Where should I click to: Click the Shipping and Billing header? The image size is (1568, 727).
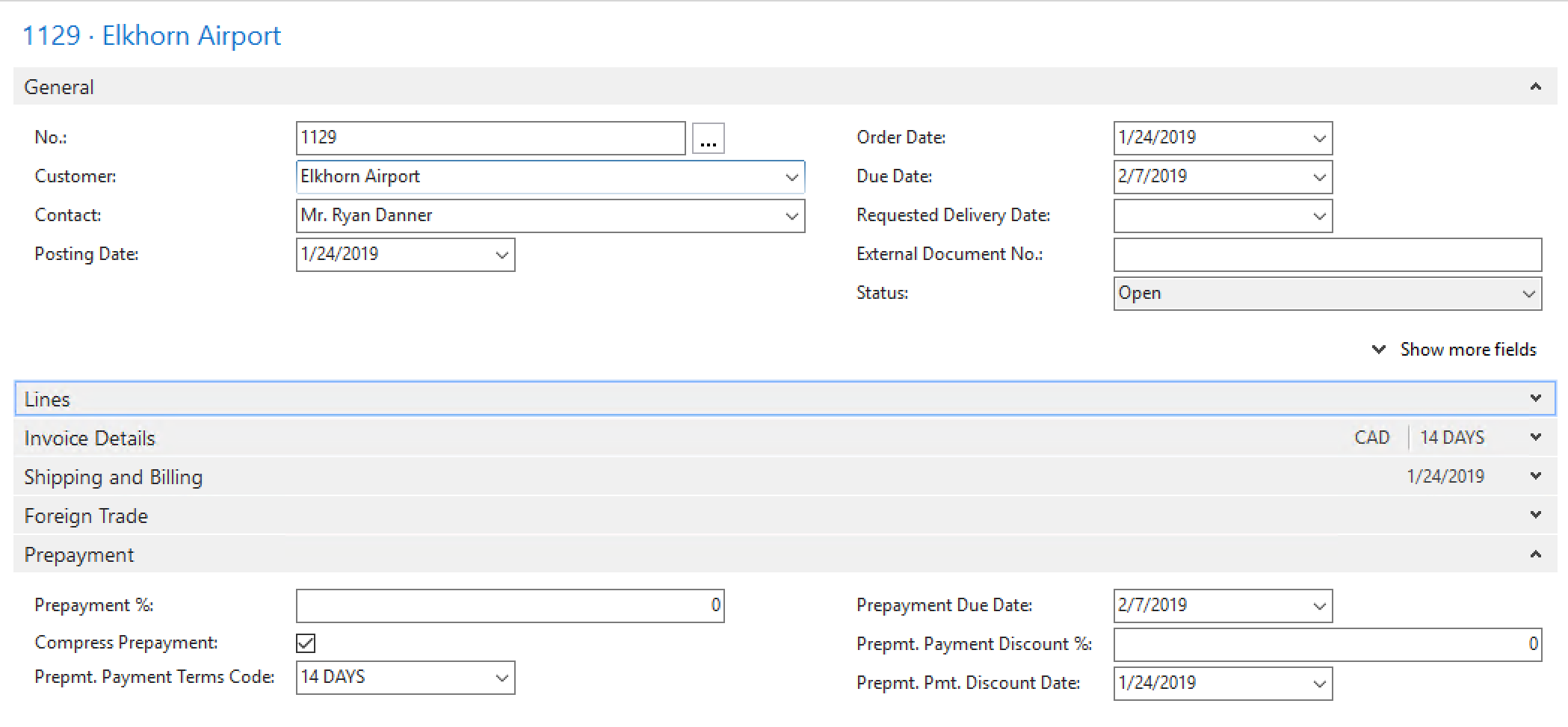tap(114, 477)
